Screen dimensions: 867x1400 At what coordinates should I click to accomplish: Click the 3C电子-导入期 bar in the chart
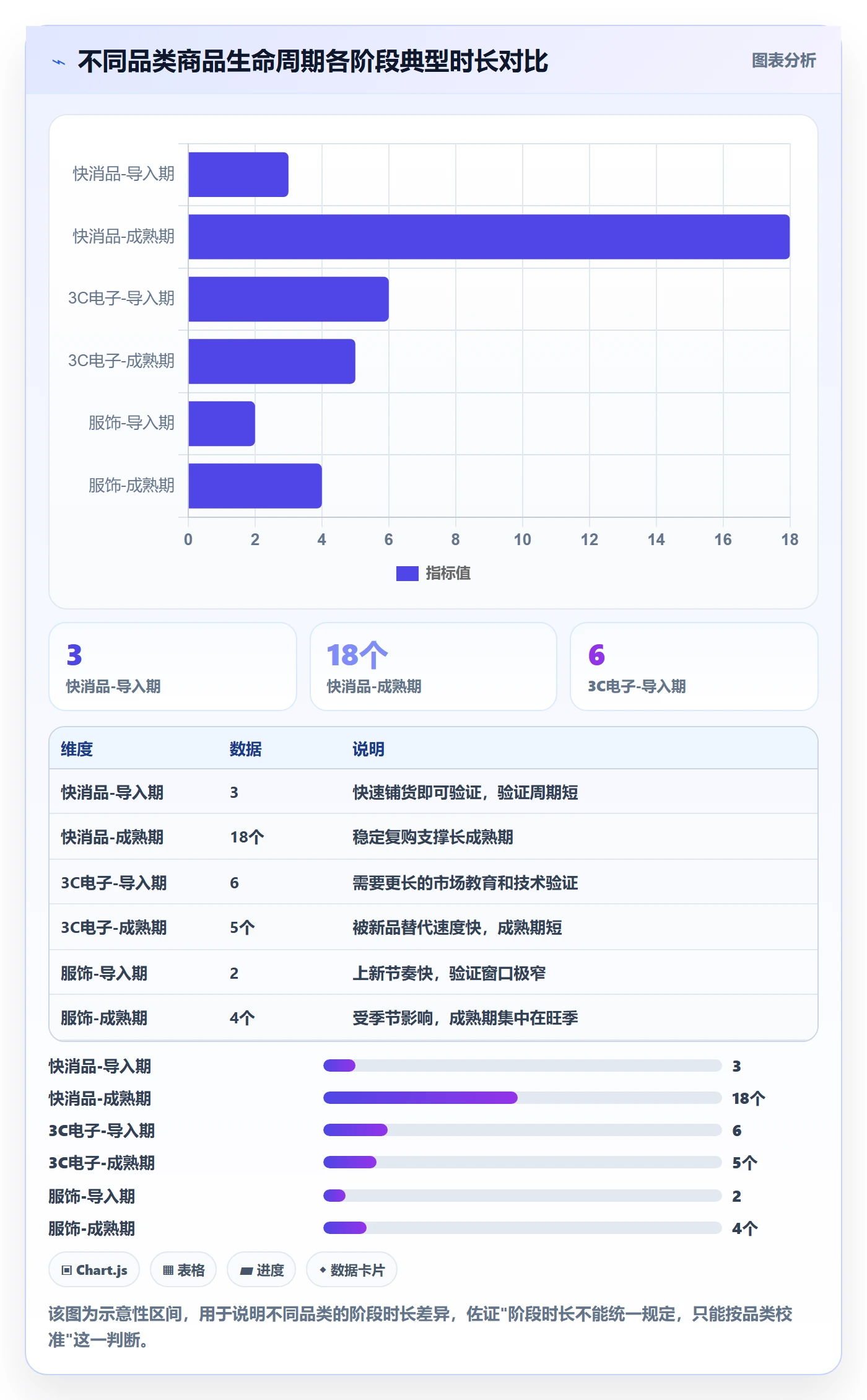(289, 299)
